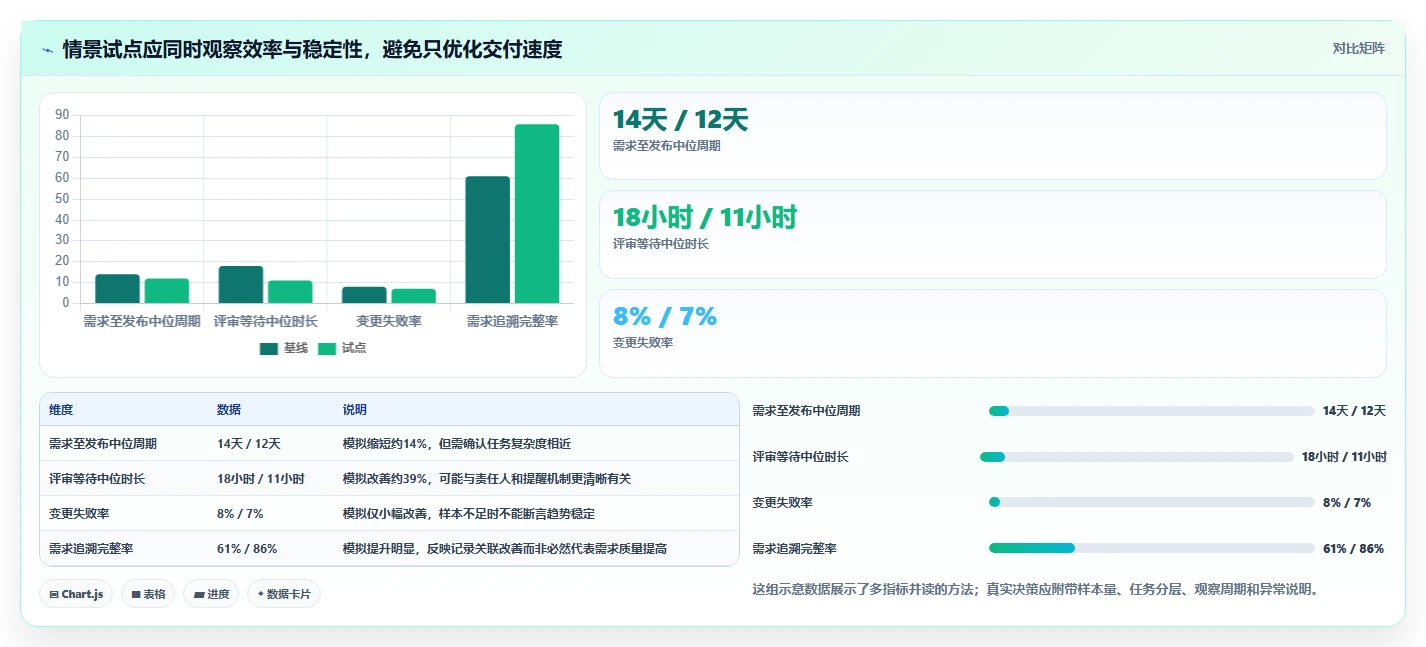
Task: Click the 需求至发布中位周期 progress bar
Action: (x=1151, y=411)
